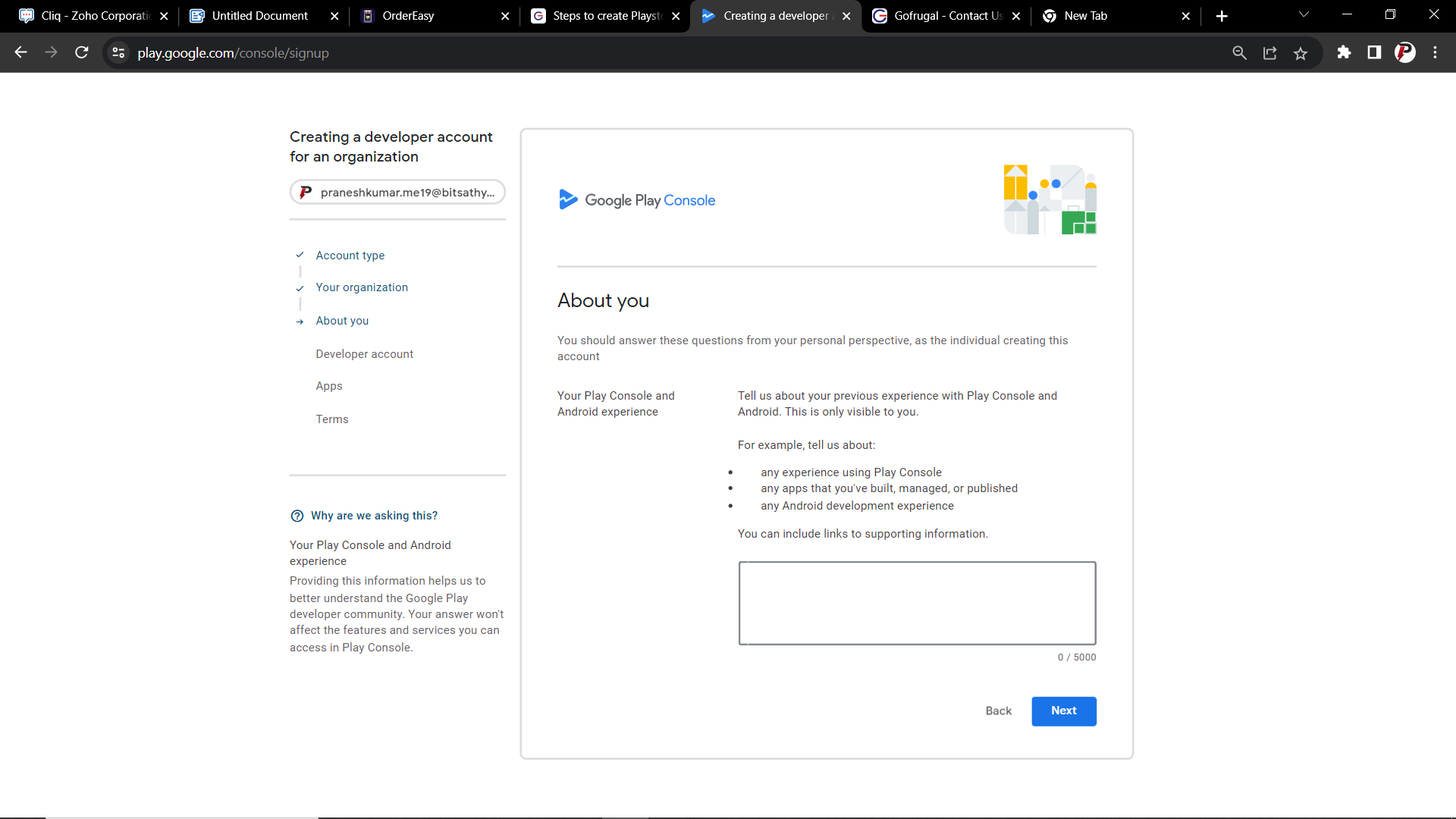
Task: Bookmark page using the star icon
Action: tap(1301, 53)
